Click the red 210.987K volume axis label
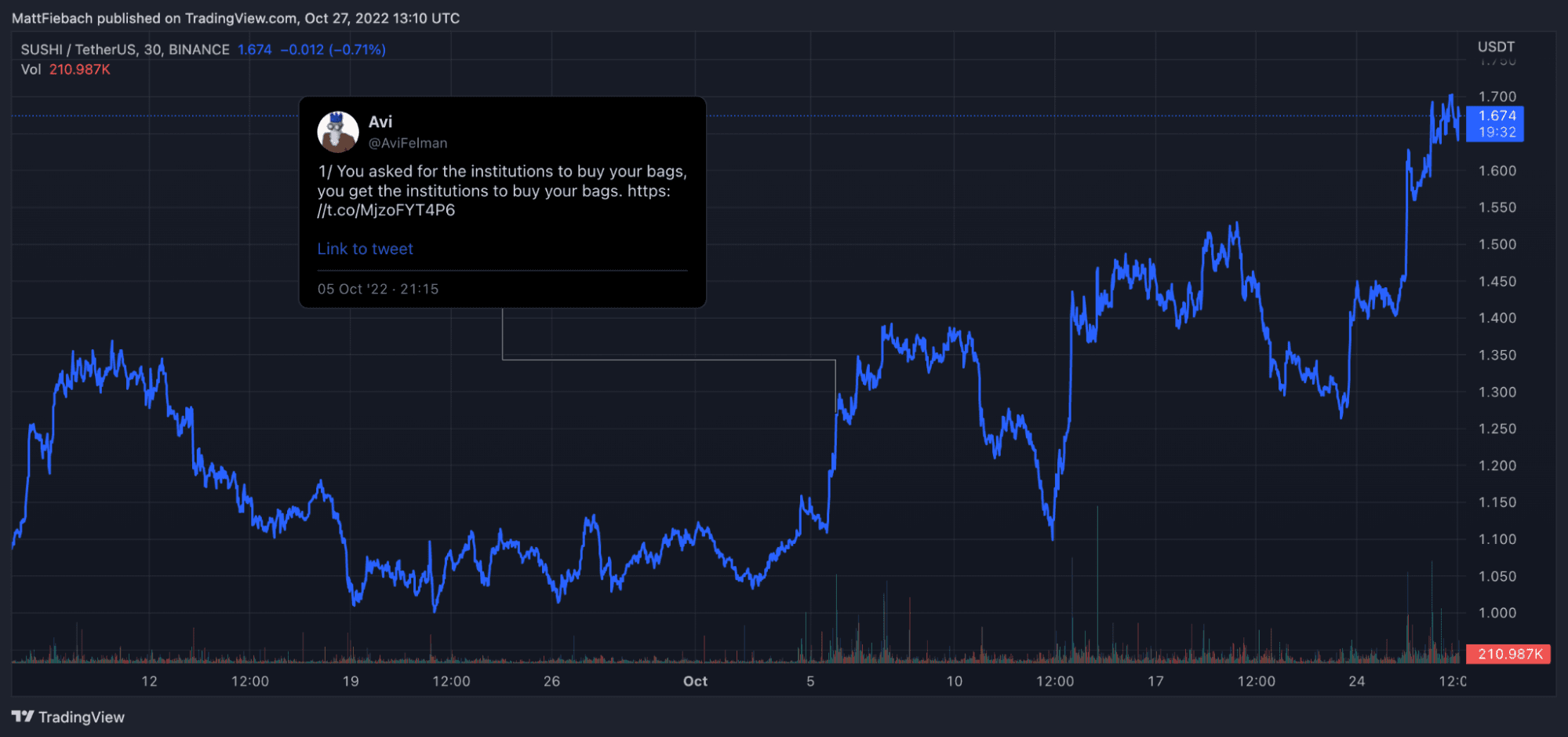Image resolution: width=1568 pixels, height=737 pixels. (1508, 654)
